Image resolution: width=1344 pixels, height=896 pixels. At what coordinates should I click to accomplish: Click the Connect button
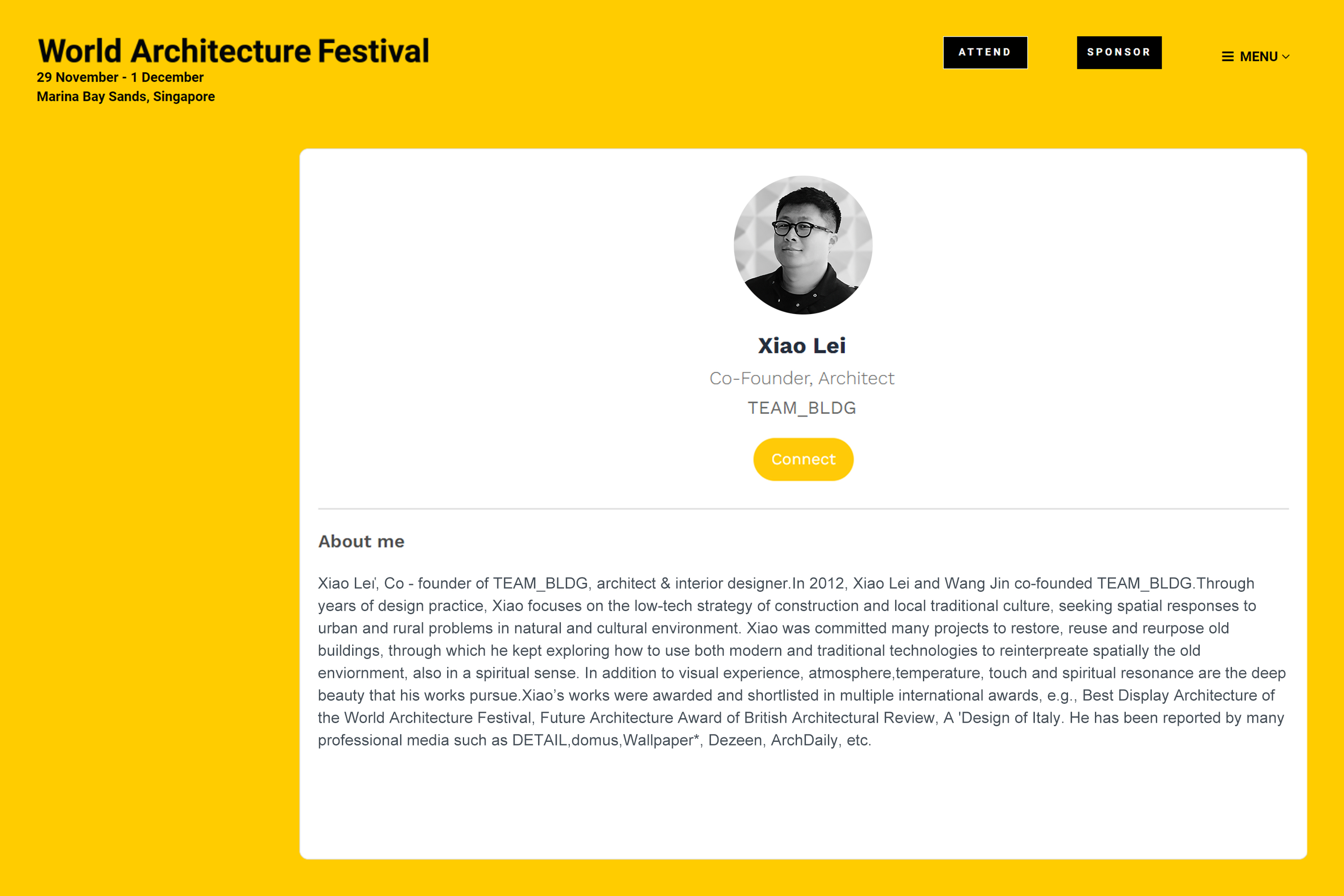click(803, 460)
